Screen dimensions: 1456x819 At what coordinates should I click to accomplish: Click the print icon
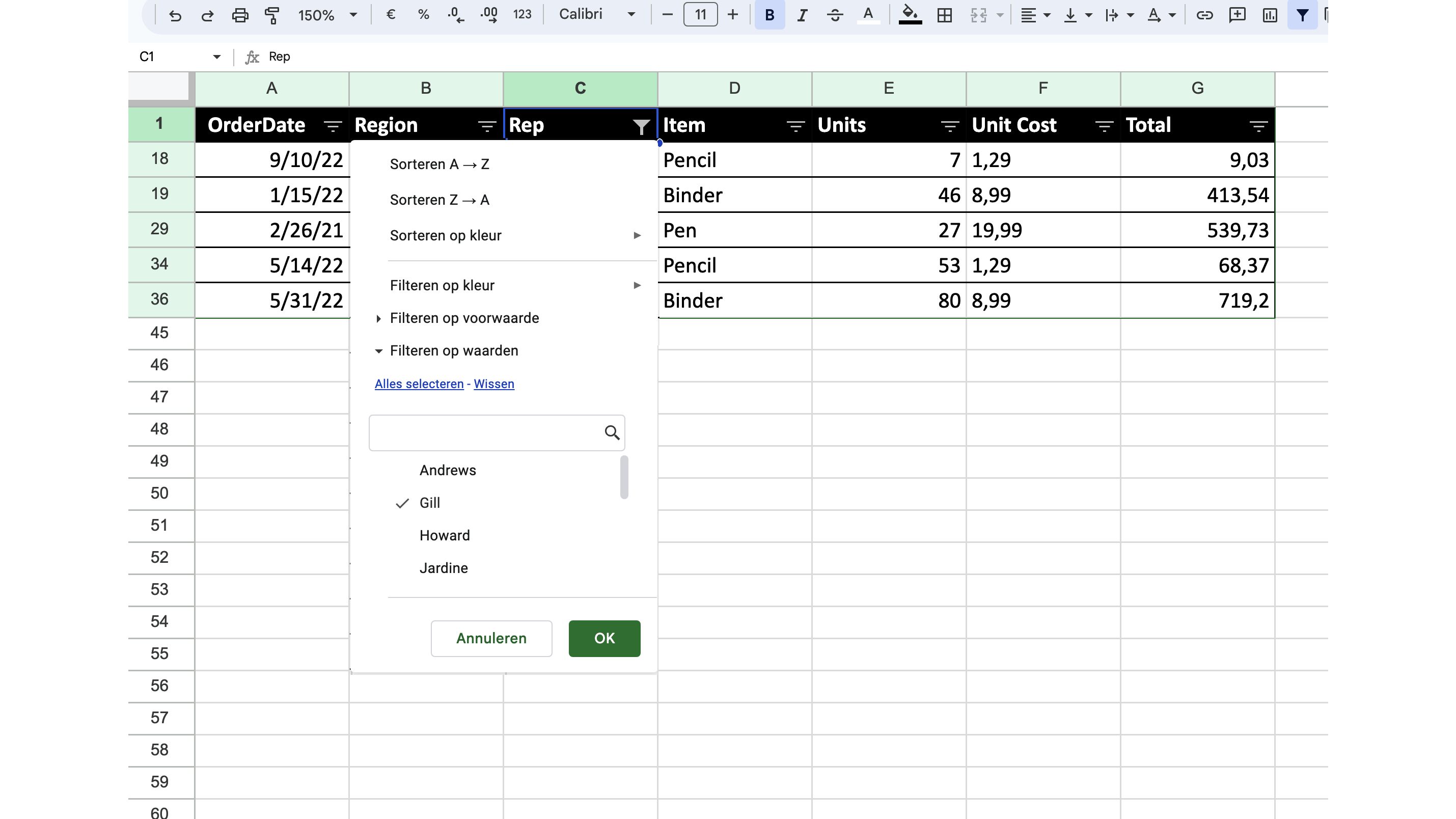pos(240,15)
